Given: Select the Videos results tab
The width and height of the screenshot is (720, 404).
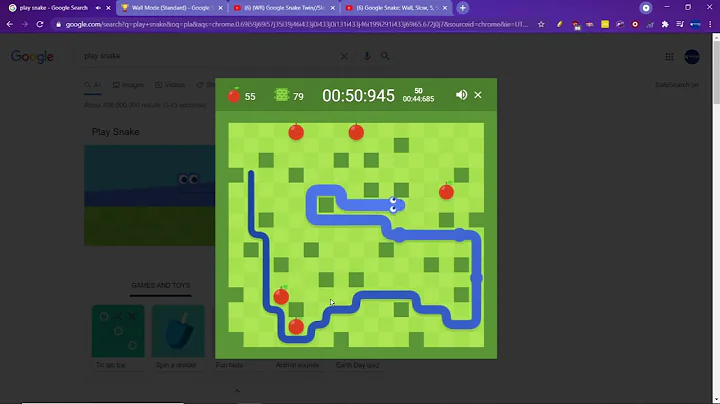Looking at the screenshot, I should (x=170, y=85).
